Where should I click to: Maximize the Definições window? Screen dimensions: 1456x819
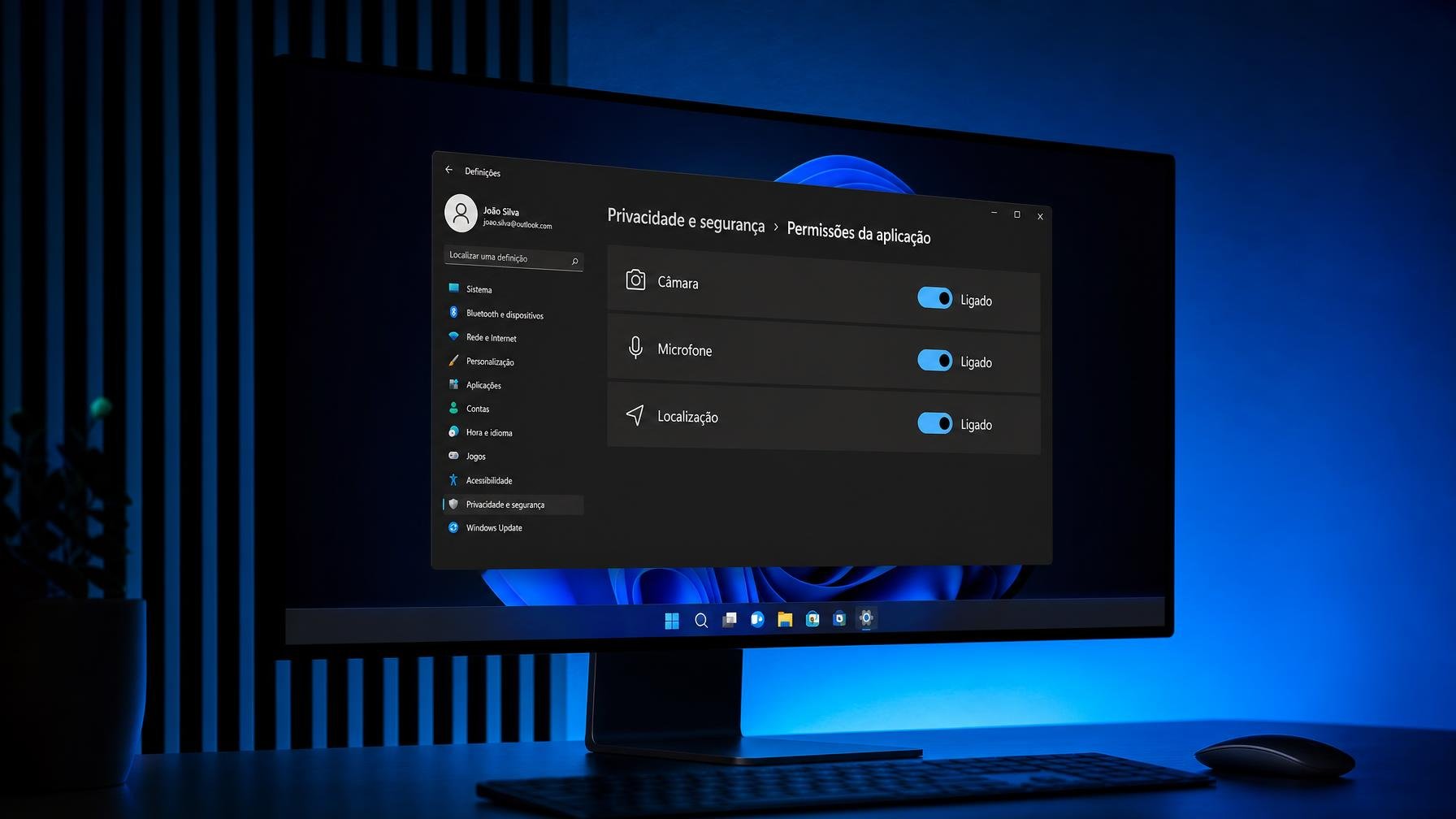click(1016, 214)
